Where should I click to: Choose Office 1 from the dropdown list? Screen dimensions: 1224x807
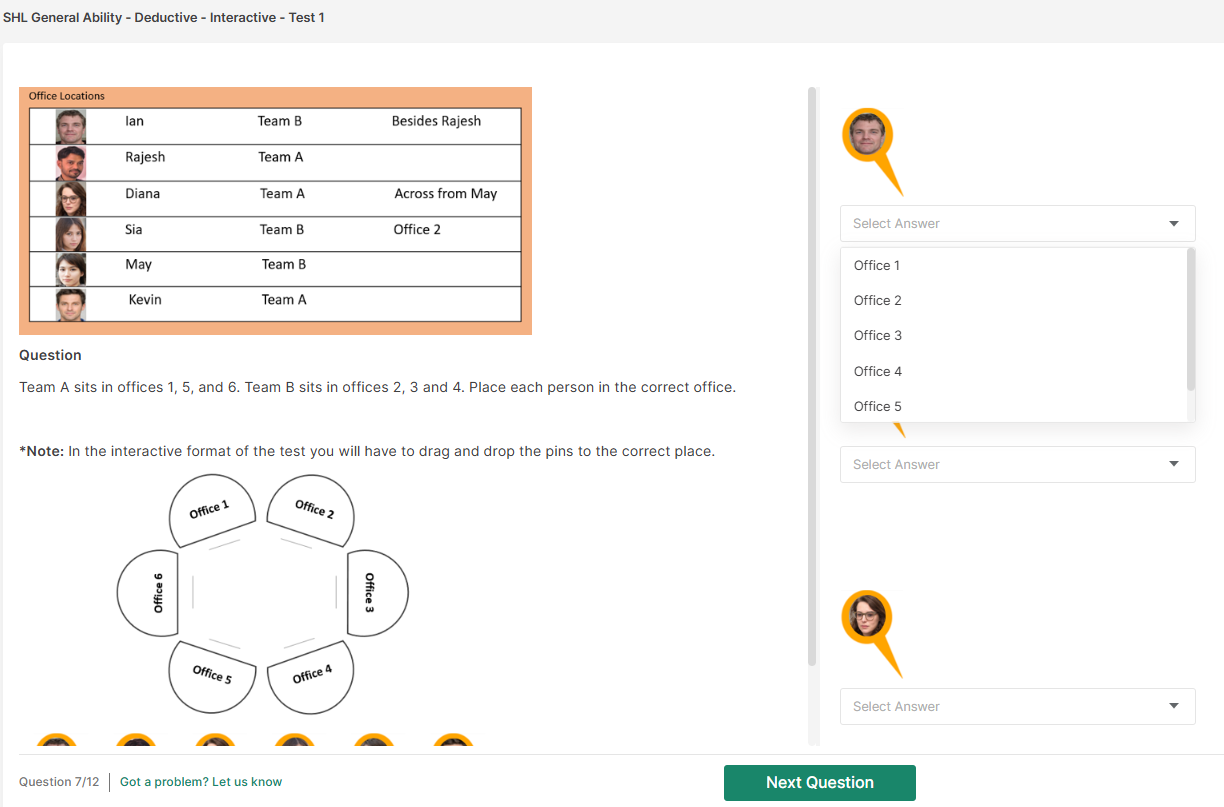coord(877,266)
